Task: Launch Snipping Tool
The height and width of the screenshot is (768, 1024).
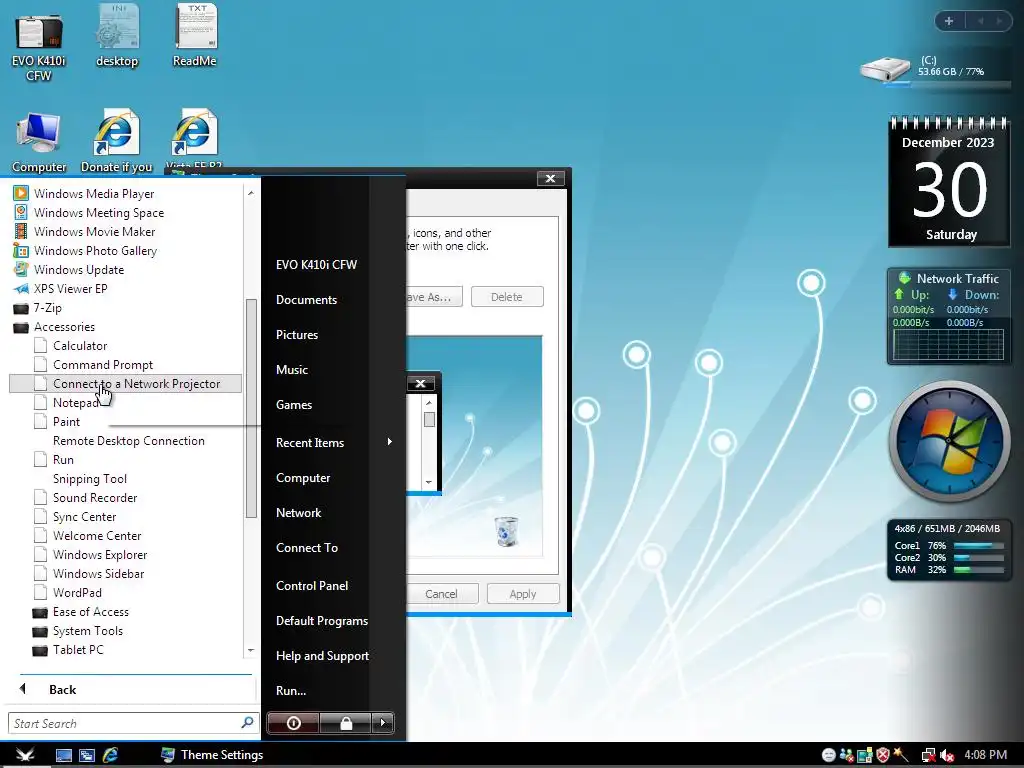Action: [x=89, y=479]
